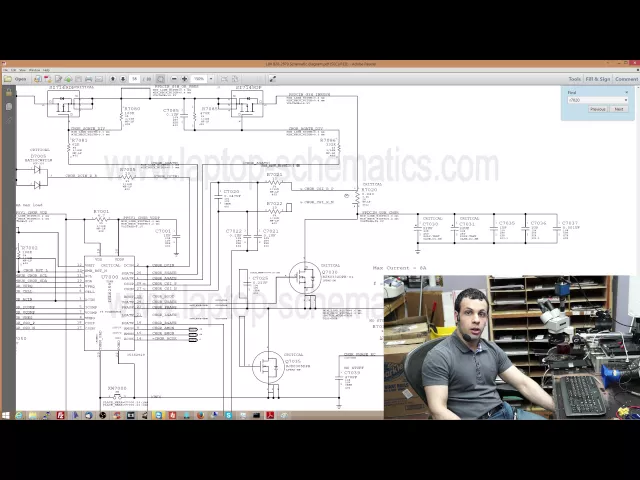Open the page thumbnails side panel icon
This screenshot has height=480, width=640.
[9, 107]
